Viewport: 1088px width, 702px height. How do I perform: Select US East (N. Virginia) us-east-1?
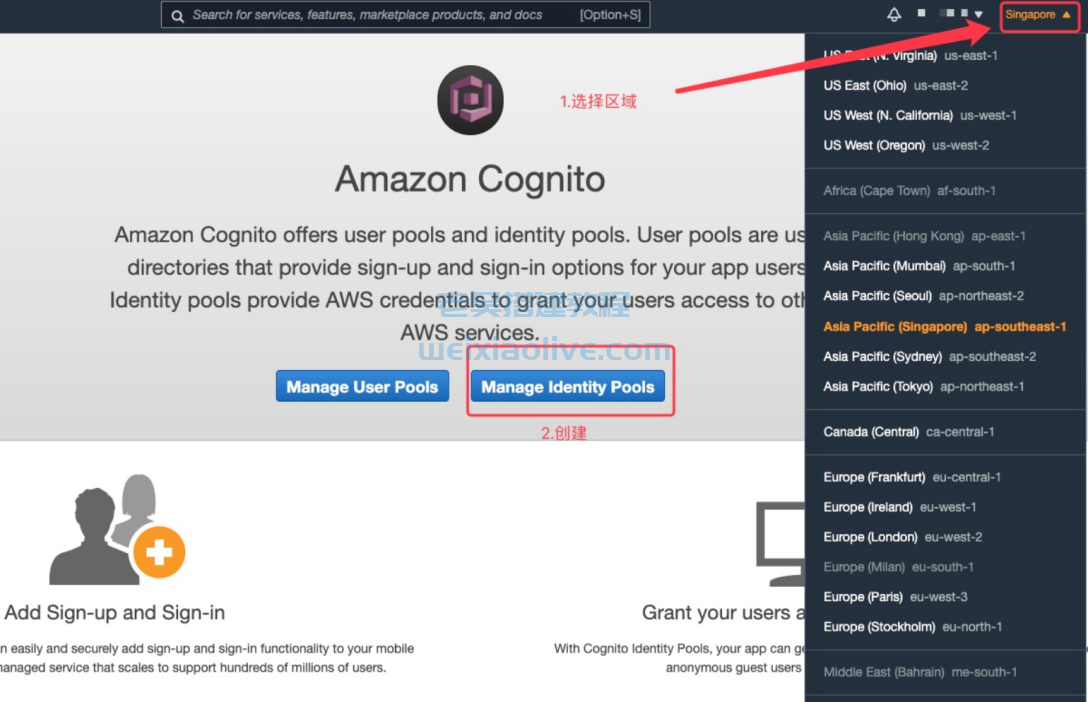pyautogui.click(x=910, y=55)
